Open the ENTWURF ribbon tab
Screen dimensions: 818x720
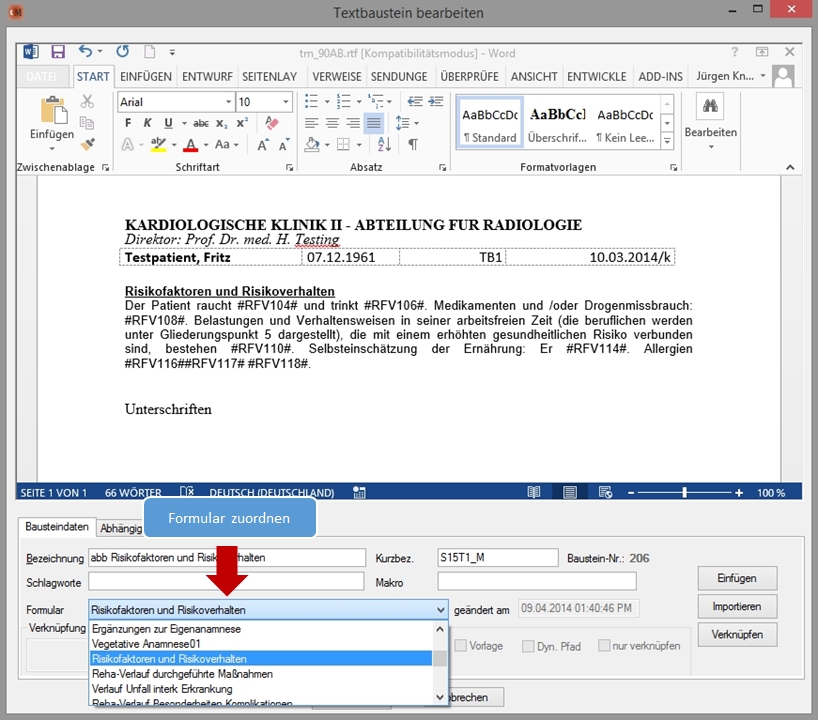point(207,77)
